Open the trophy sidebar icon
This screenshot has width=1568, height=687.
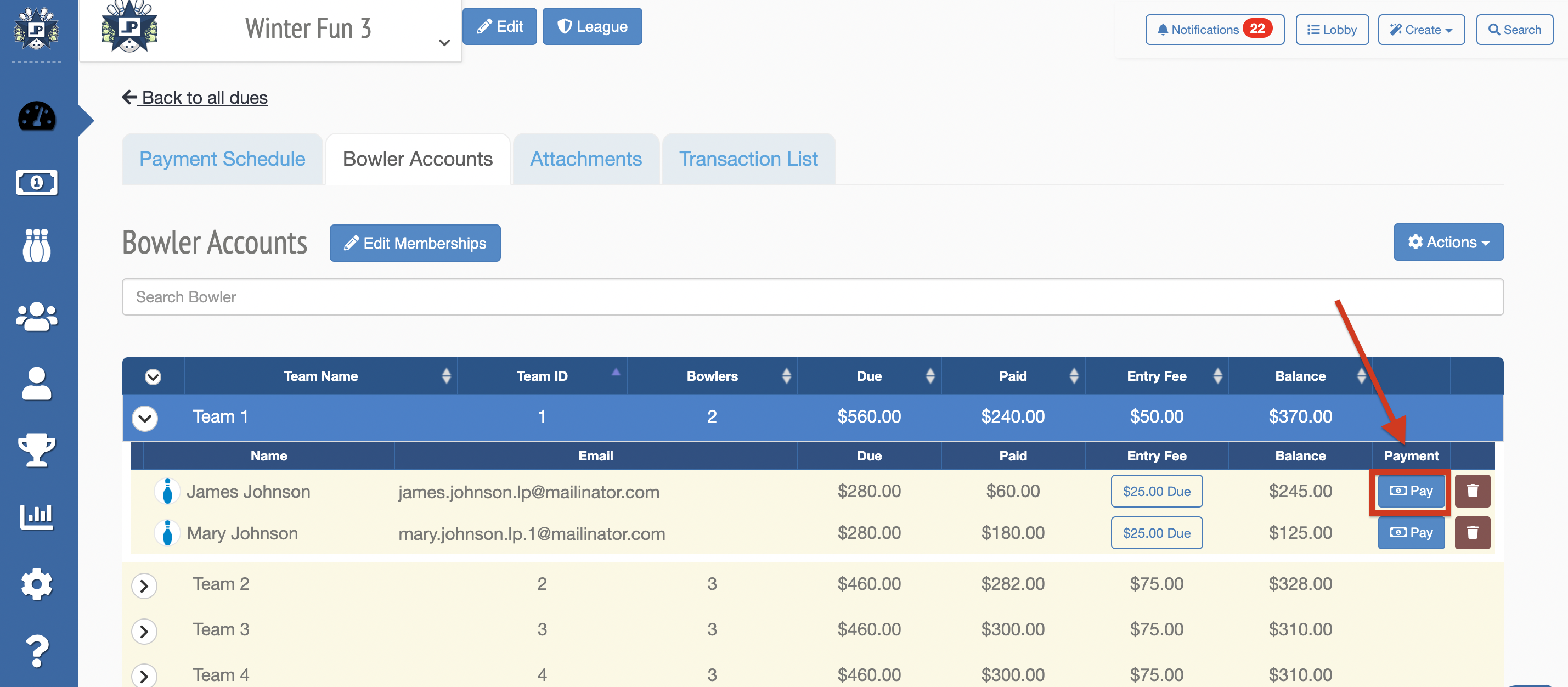(37, 449)
